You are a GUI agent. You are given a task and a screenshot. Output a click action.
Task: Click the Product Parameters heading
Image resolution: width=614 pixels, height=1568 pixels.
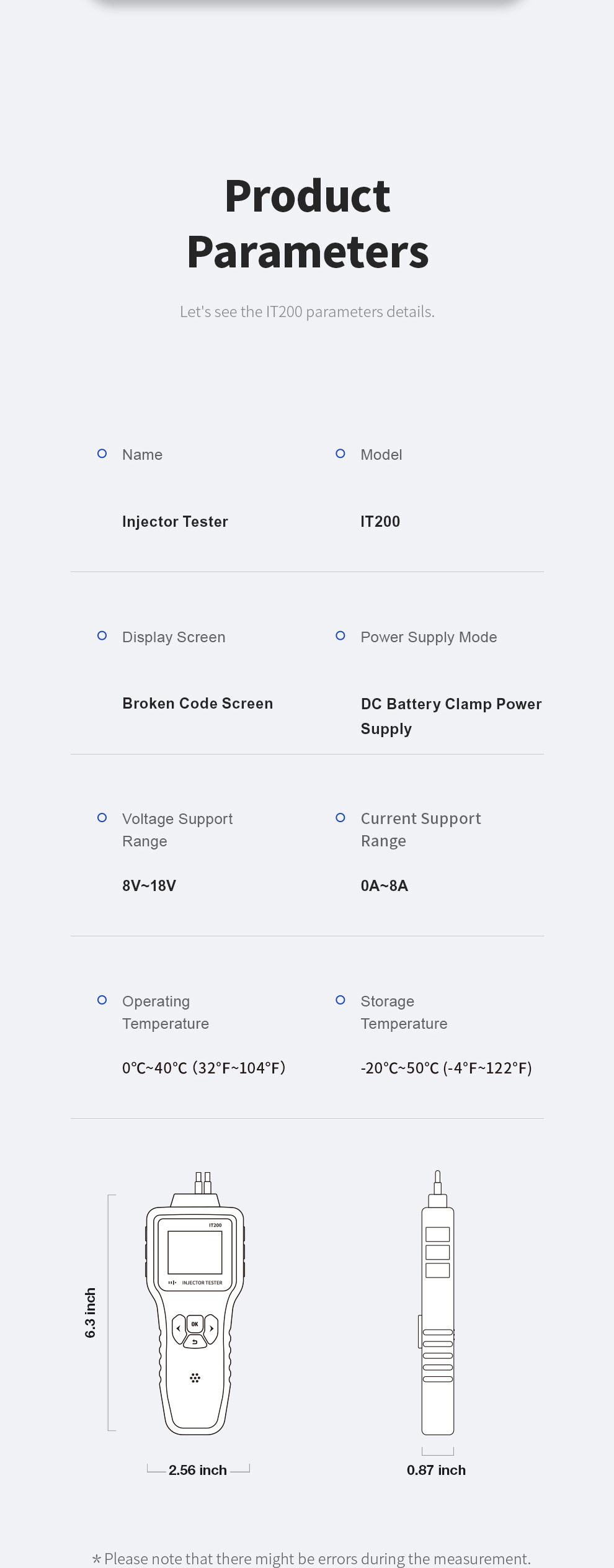tap(308, 223)
